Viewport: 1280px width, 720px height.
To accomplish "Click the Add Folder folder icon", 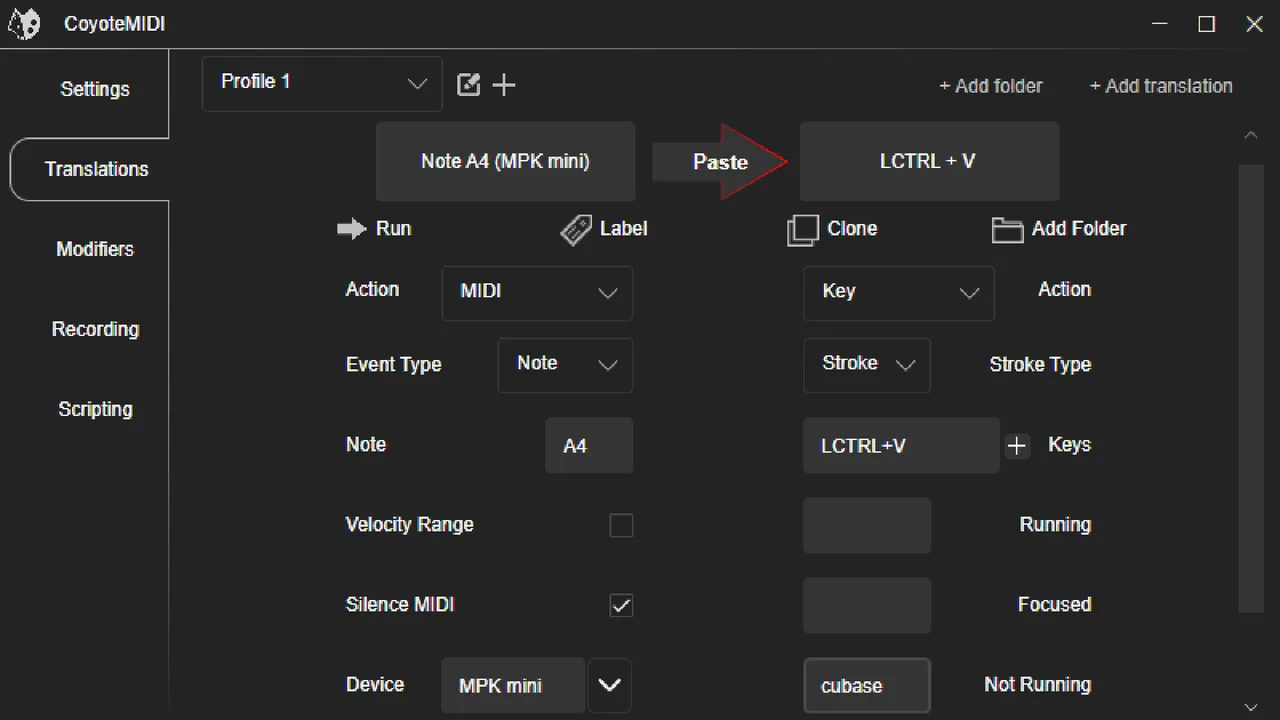I will (1007, 229).
